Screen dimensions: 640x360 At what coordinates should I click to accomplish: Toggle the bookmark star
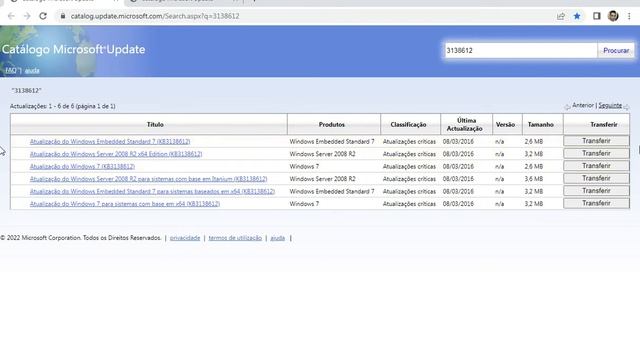coord(577,16)
